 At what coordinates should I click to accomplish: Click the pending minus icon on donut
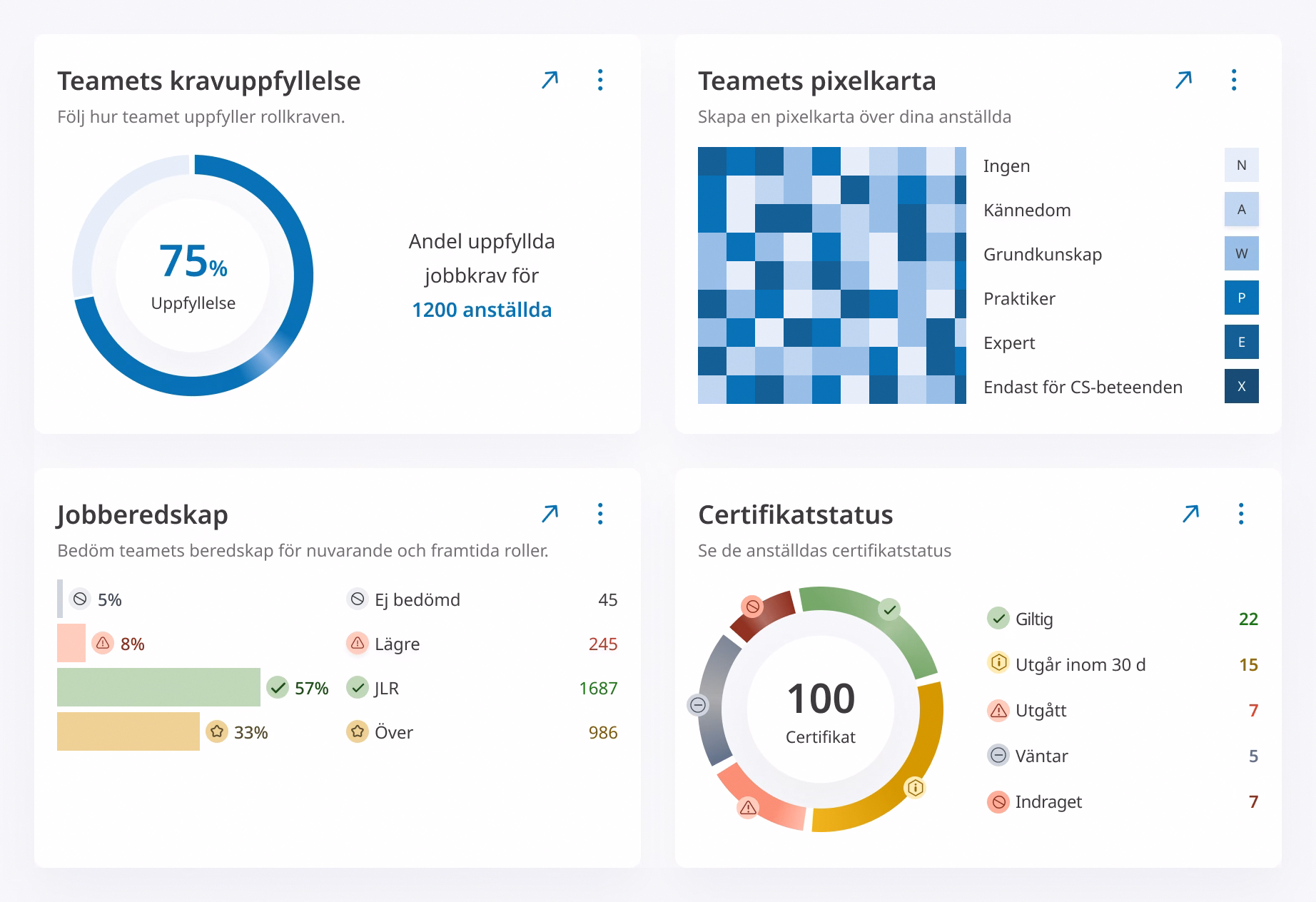click(698, 705)
